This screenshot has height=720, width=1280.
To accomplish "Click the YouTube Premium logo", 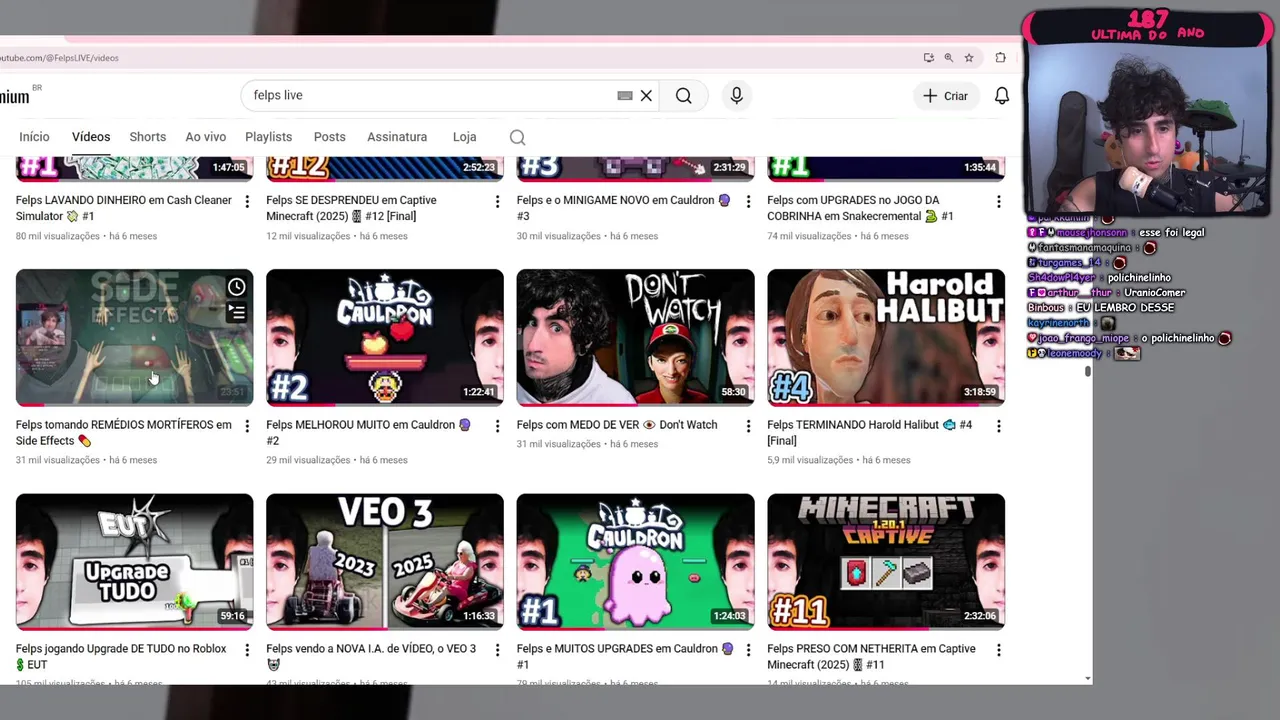I will [15, 96].
